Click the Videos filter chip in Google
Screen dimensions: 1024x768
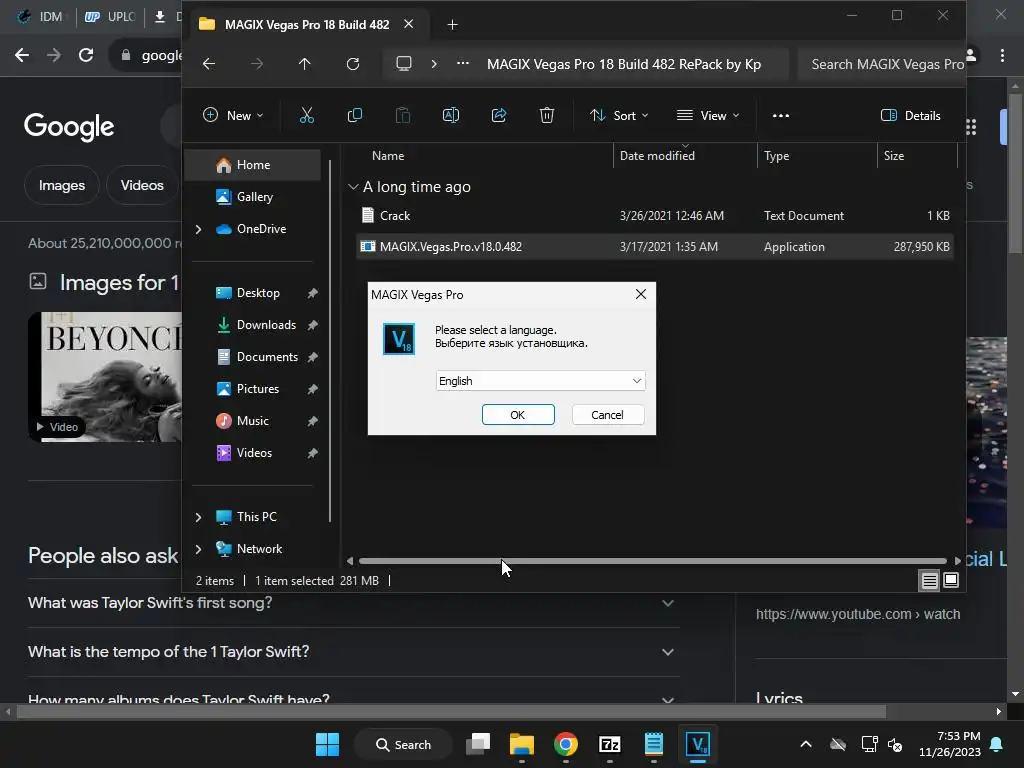tap(142, 185)
